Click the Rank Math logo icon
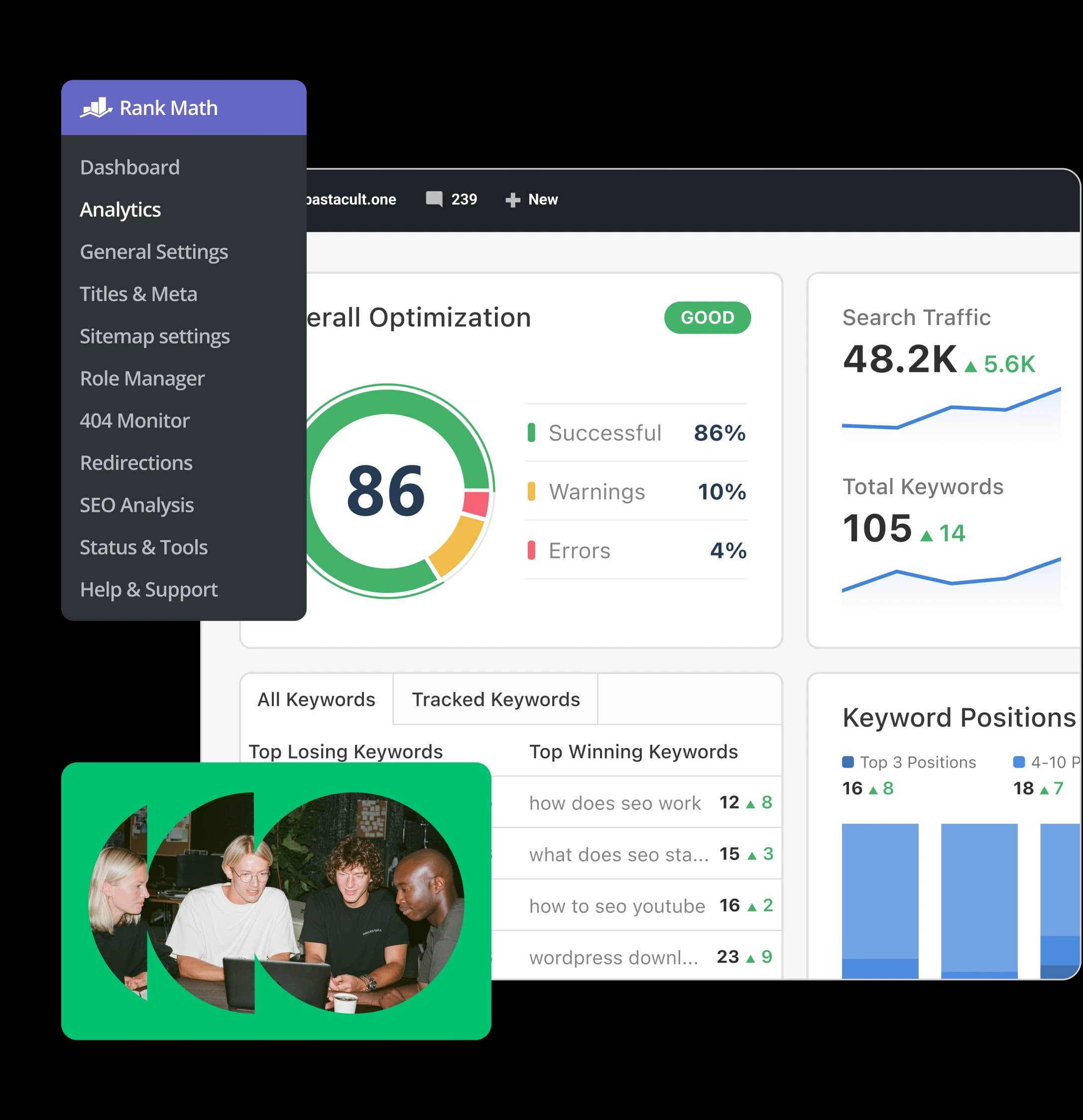Viewport: 1083px width, 1120px height. [96, 108]
